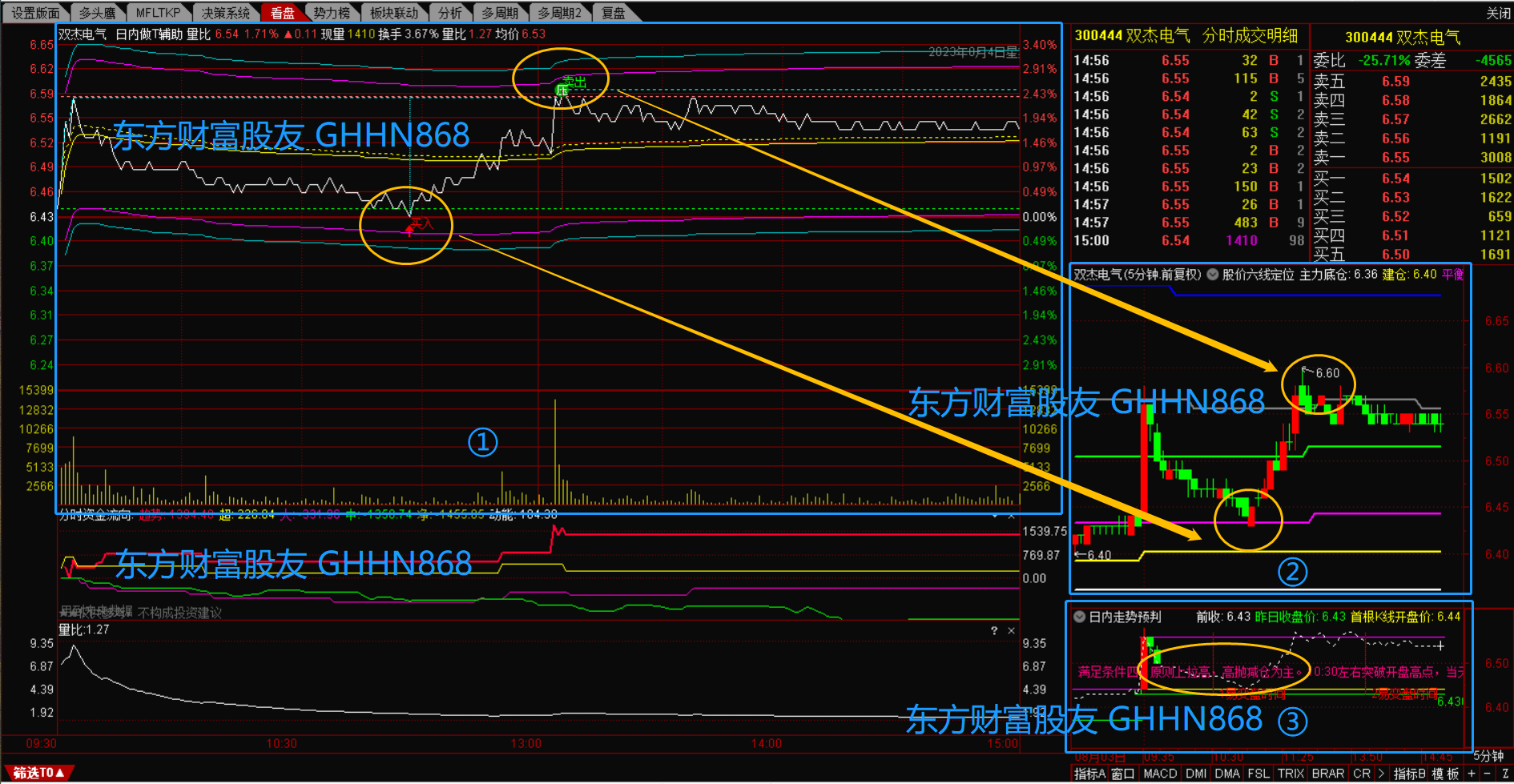Click the 日内做T辅助 indicator label
The width and height of the screenshot is (1514, 784).
pyautogui.click(x=149, y=34)
